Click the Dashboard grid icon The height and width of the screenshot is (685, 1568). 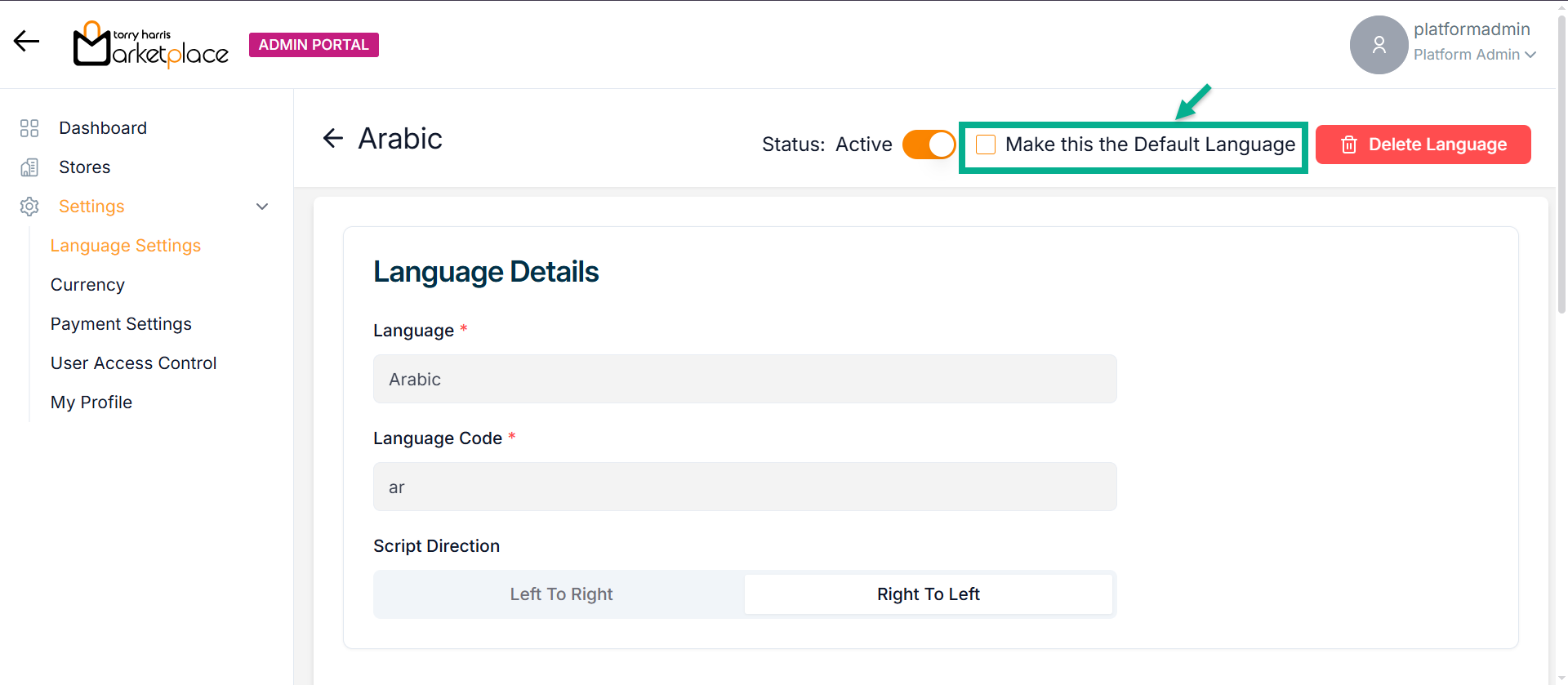click(x=29, y=128)
